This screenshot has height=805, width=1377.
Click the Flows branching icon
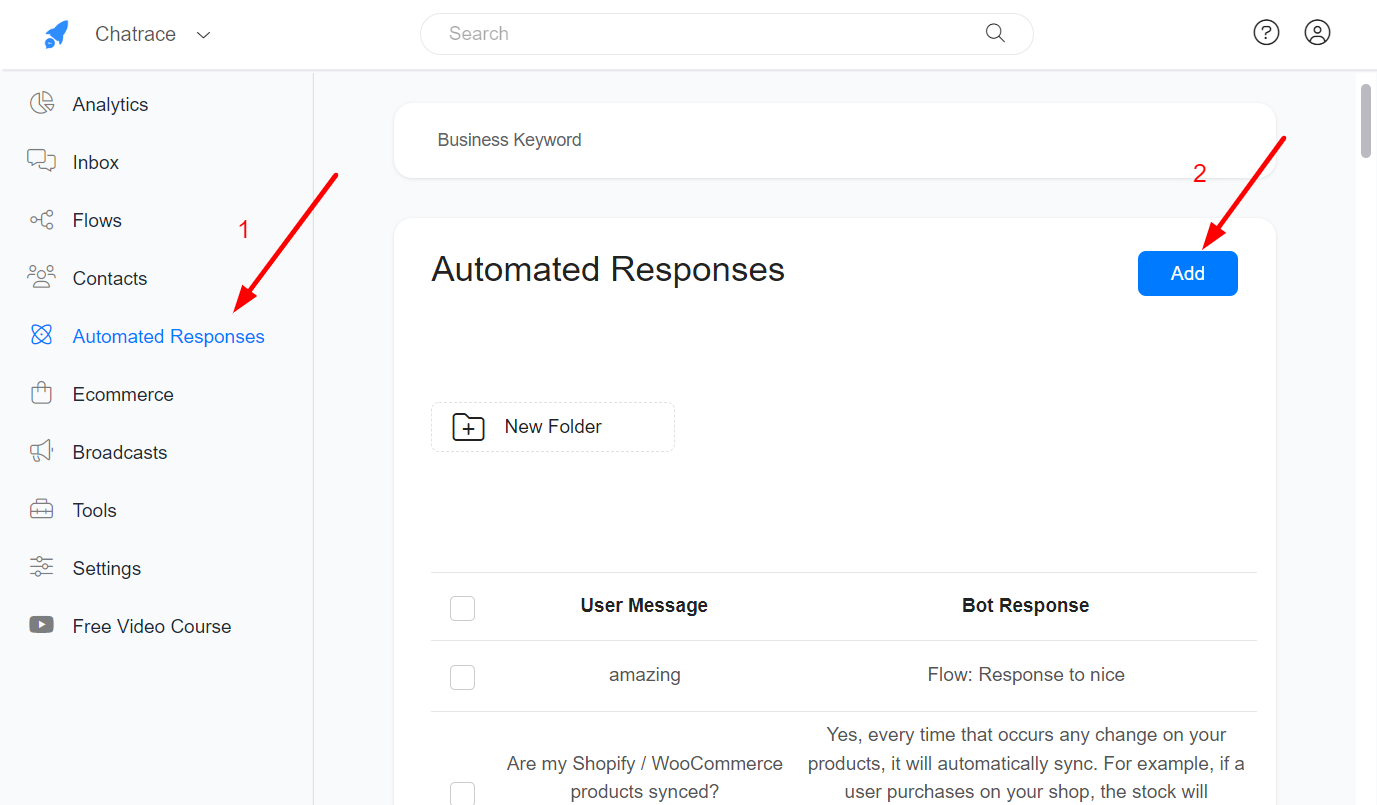[x=41, y=219]
